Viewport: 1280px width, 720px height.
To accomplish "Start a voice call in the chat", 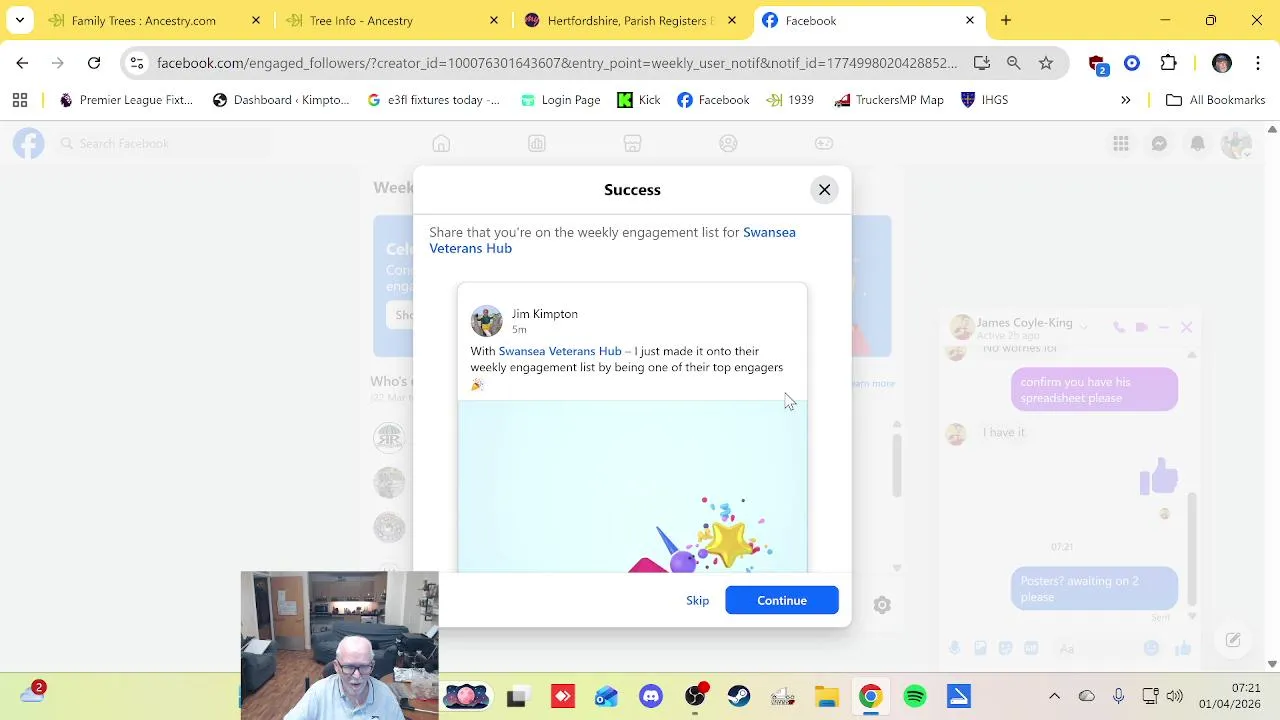I will (x=1118, y=327).
